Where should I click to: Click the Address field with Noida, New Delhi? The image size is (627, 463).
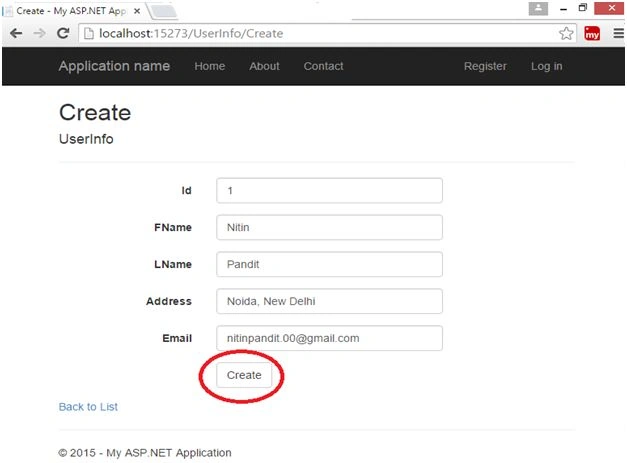(x=329, y=301)
